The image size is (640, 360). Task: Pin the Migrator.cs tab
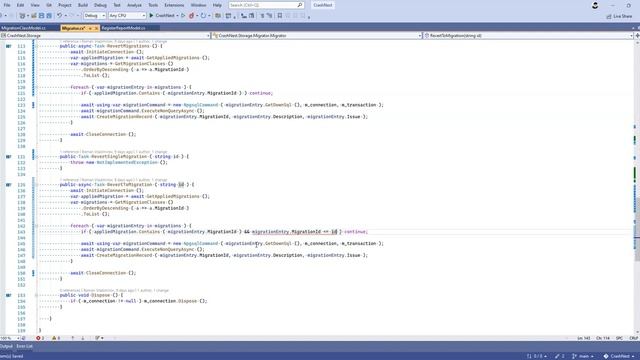(x=90, y=28)
